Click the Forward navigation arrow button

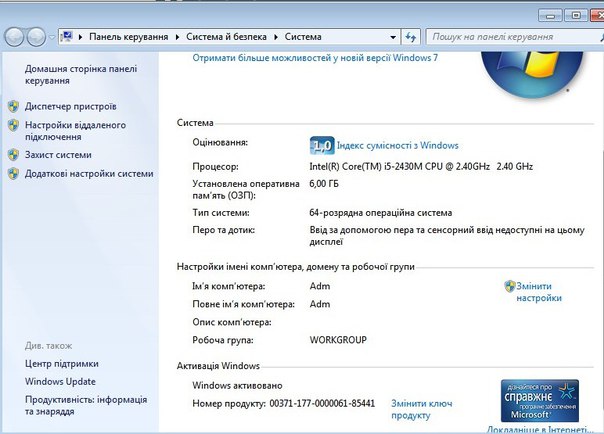point(37,37)
